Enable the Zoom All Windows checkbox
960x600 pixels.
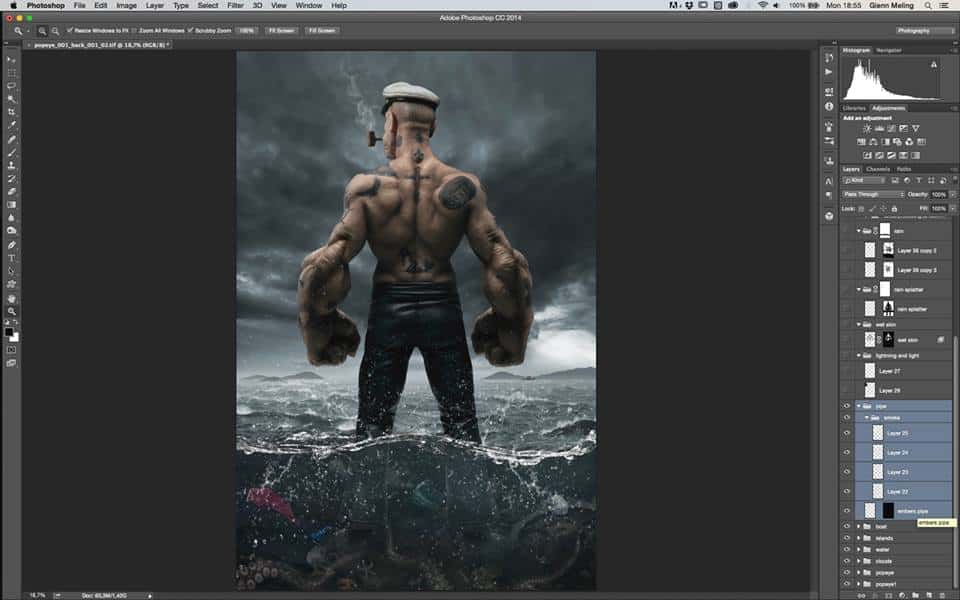pos(134,31)
